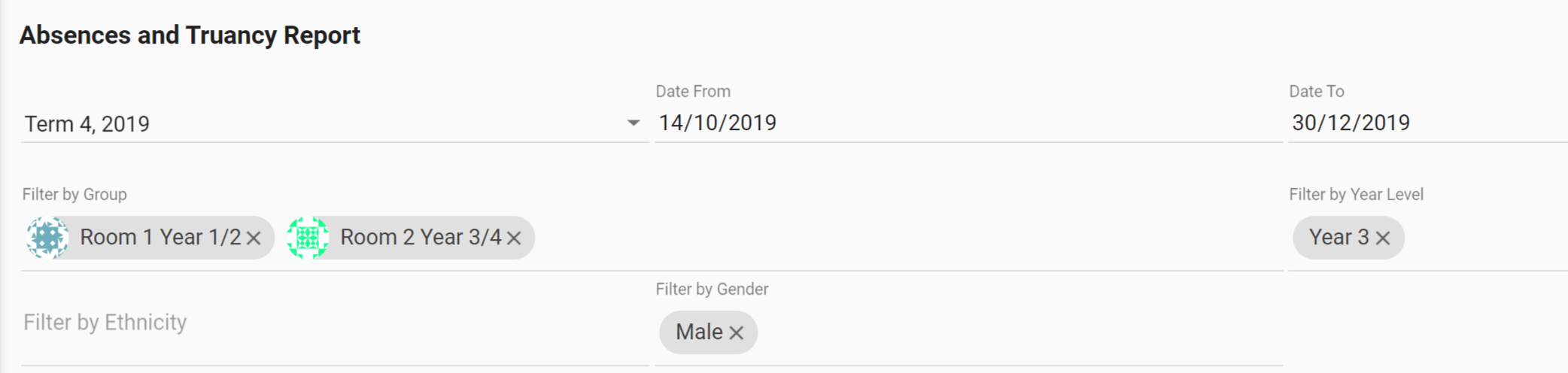Click empty space in Filter by Group field
The height and width of the screenshot is (373, 1568).
[x=903, y=238]
